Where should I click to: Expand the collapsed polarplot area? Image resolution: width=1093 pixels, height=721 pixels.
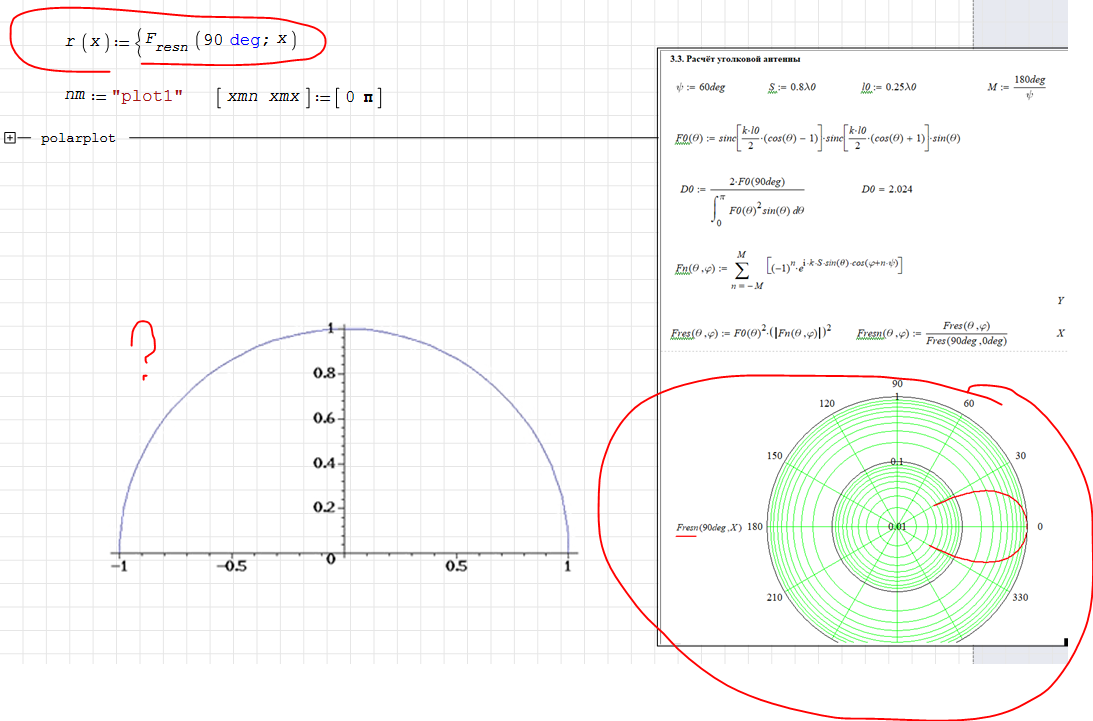11,138
